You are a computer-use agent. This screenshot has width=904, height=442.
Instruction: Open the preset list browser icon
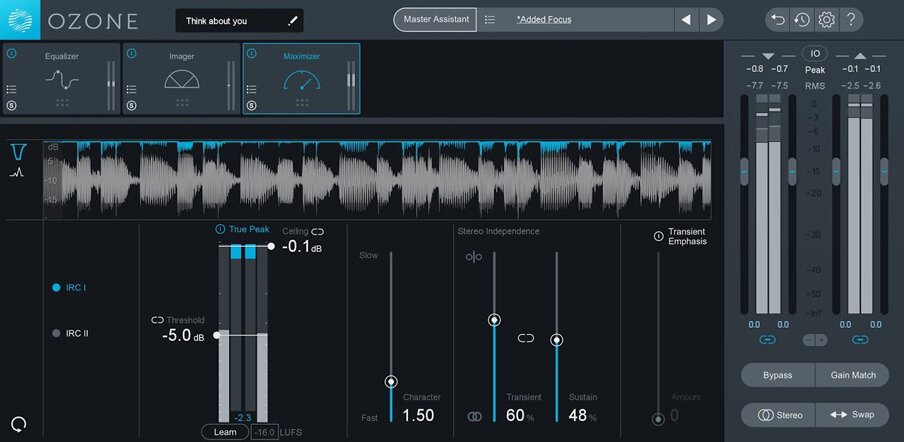[x=489, y=20]
